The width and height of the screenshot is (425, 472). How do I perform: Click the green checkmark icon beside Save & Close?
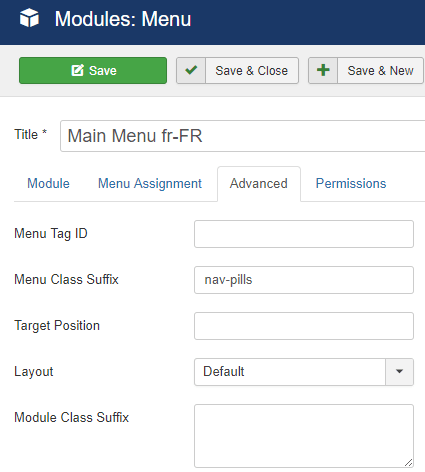click(x=191, y=70)
